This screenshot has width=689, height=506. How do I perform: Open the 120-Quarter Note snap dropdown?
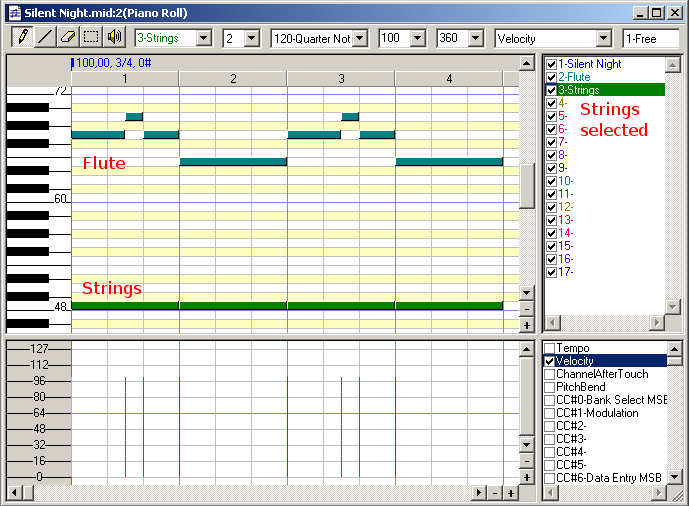[359, 38]
